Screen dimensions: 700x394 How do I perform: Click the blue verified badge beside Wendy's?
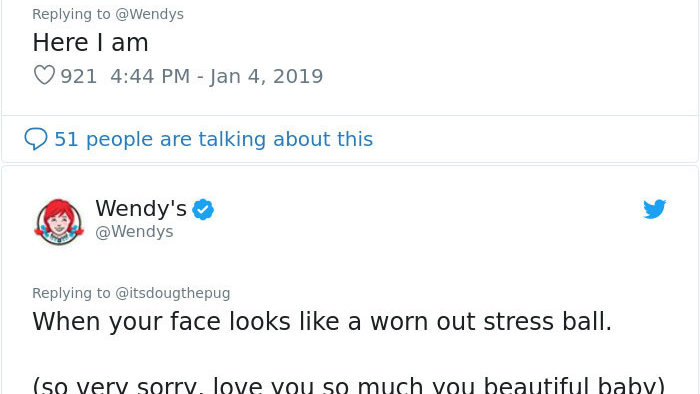(203, 209)
